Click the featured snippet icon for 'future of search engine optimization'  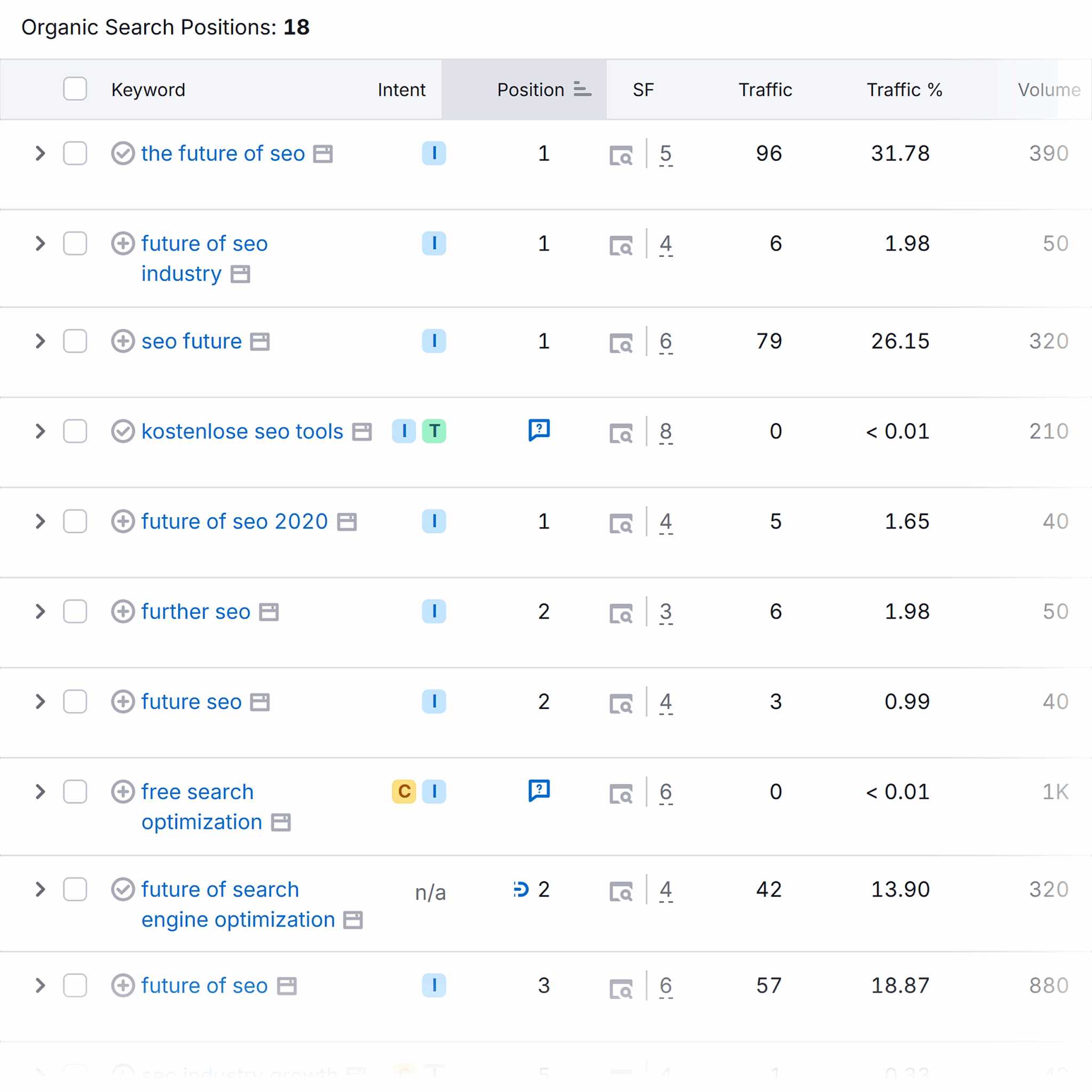pos(520,890)
